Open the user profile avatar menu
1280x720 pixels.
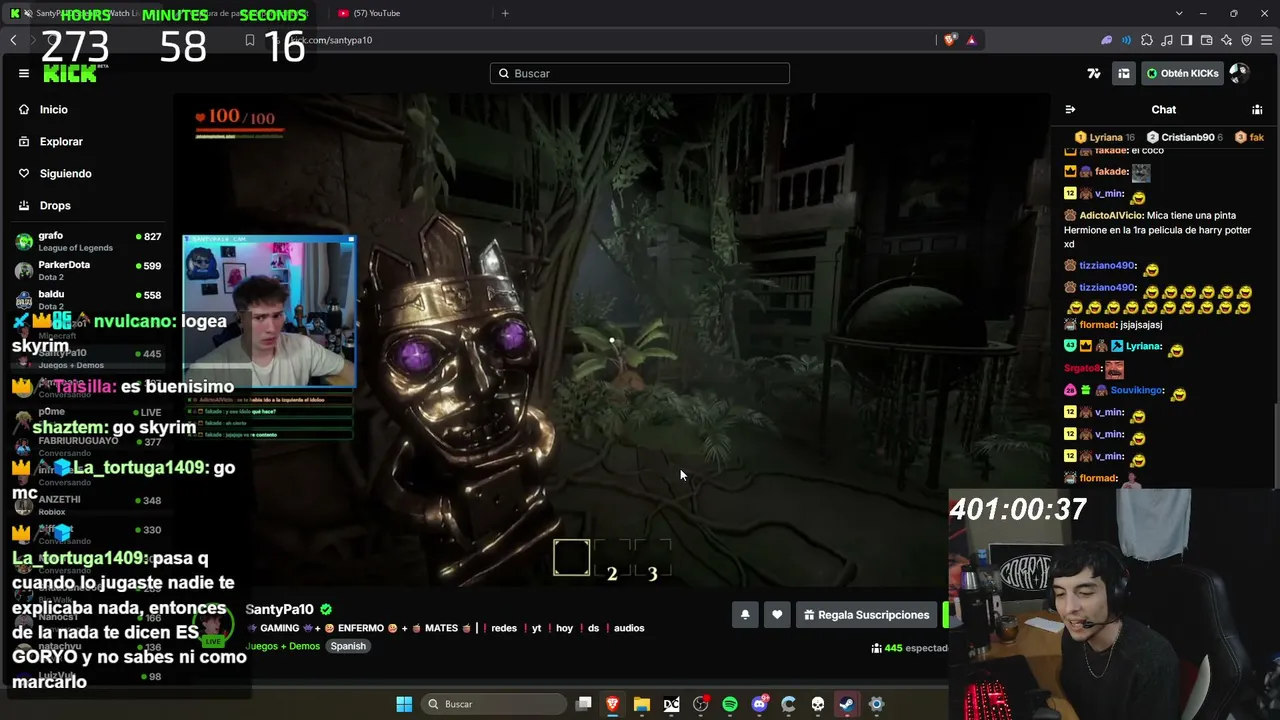click(x=1239, y=73)
